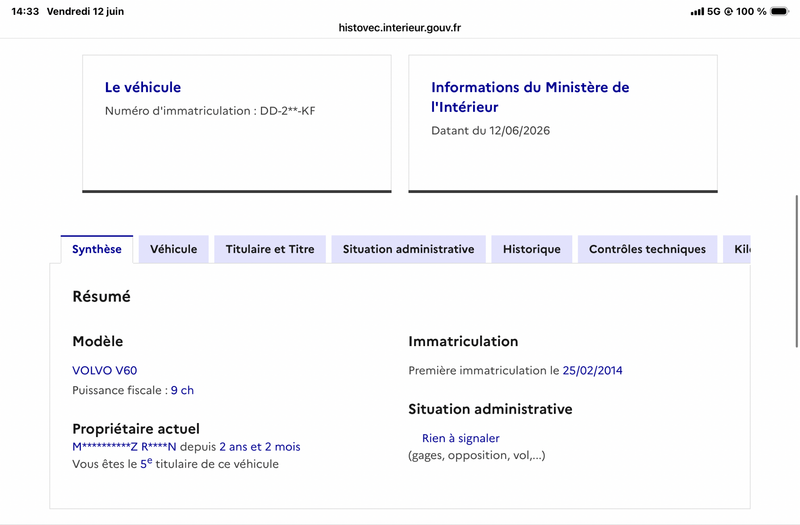
Task: Open the Historique tab
Action: [x=532, y=249]
